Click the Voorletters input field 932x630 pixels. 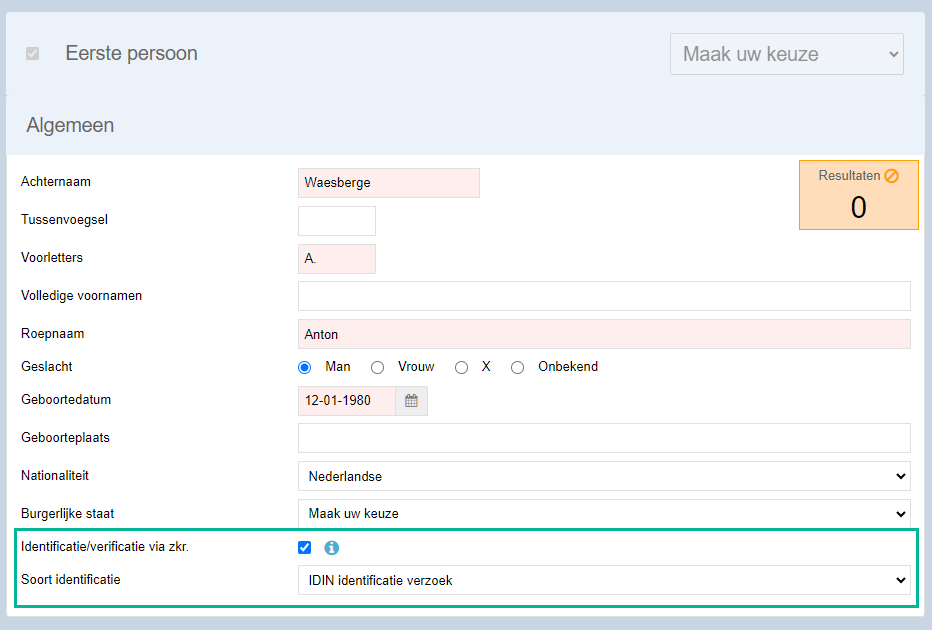[336, 259]
